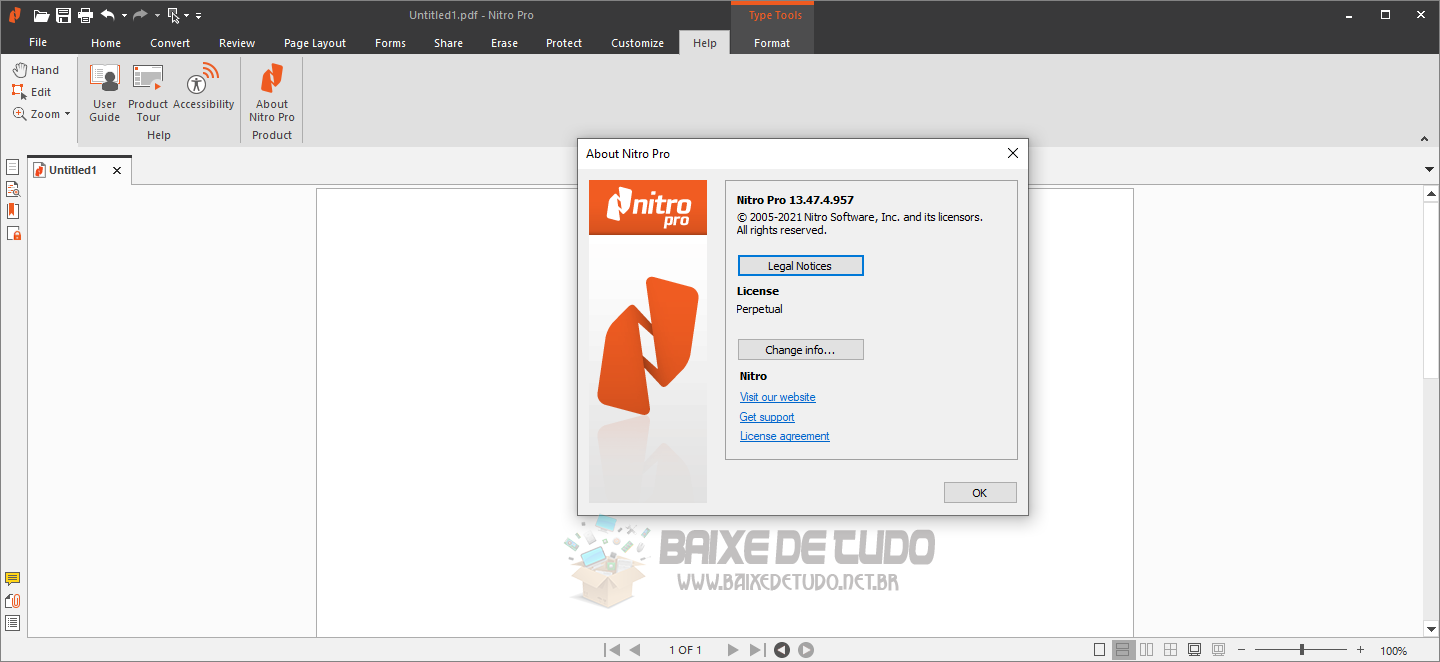Open the Page Layout ribbon tab
The height and width of the screenshot is (662, 1440).
pos(315,43)
